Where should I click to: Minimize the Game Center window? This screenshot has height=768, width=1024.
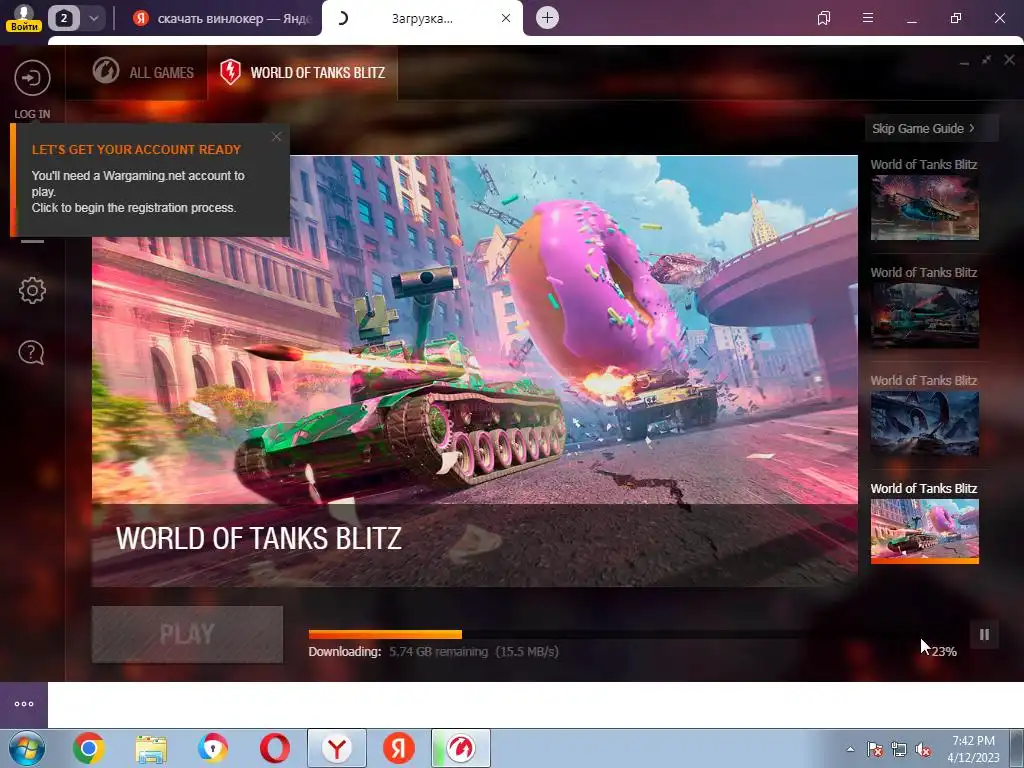point(965,61)
